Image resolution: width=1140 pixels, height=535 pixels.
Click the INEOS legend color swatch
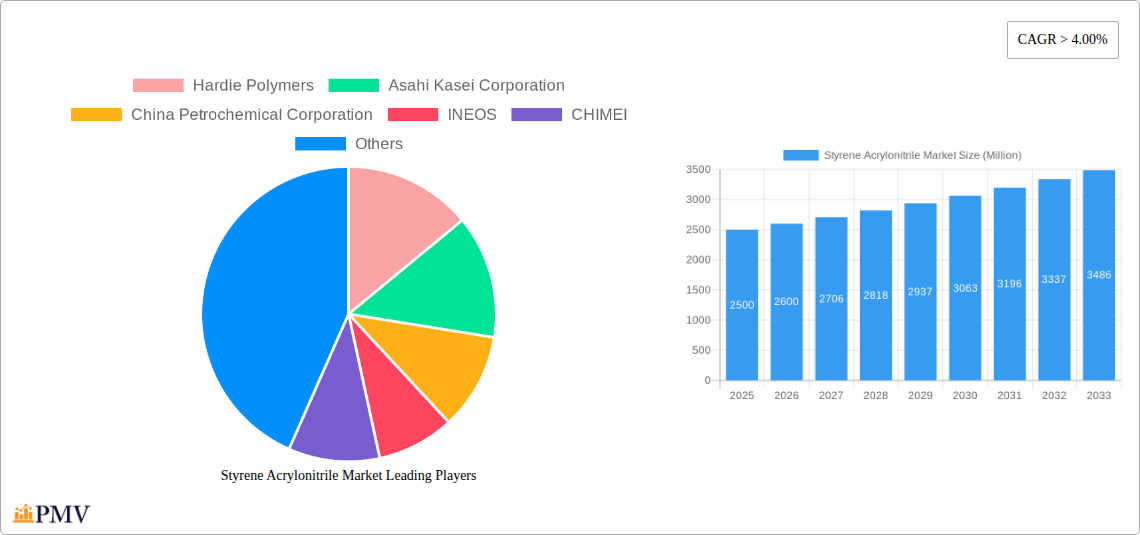coord(413,115)
